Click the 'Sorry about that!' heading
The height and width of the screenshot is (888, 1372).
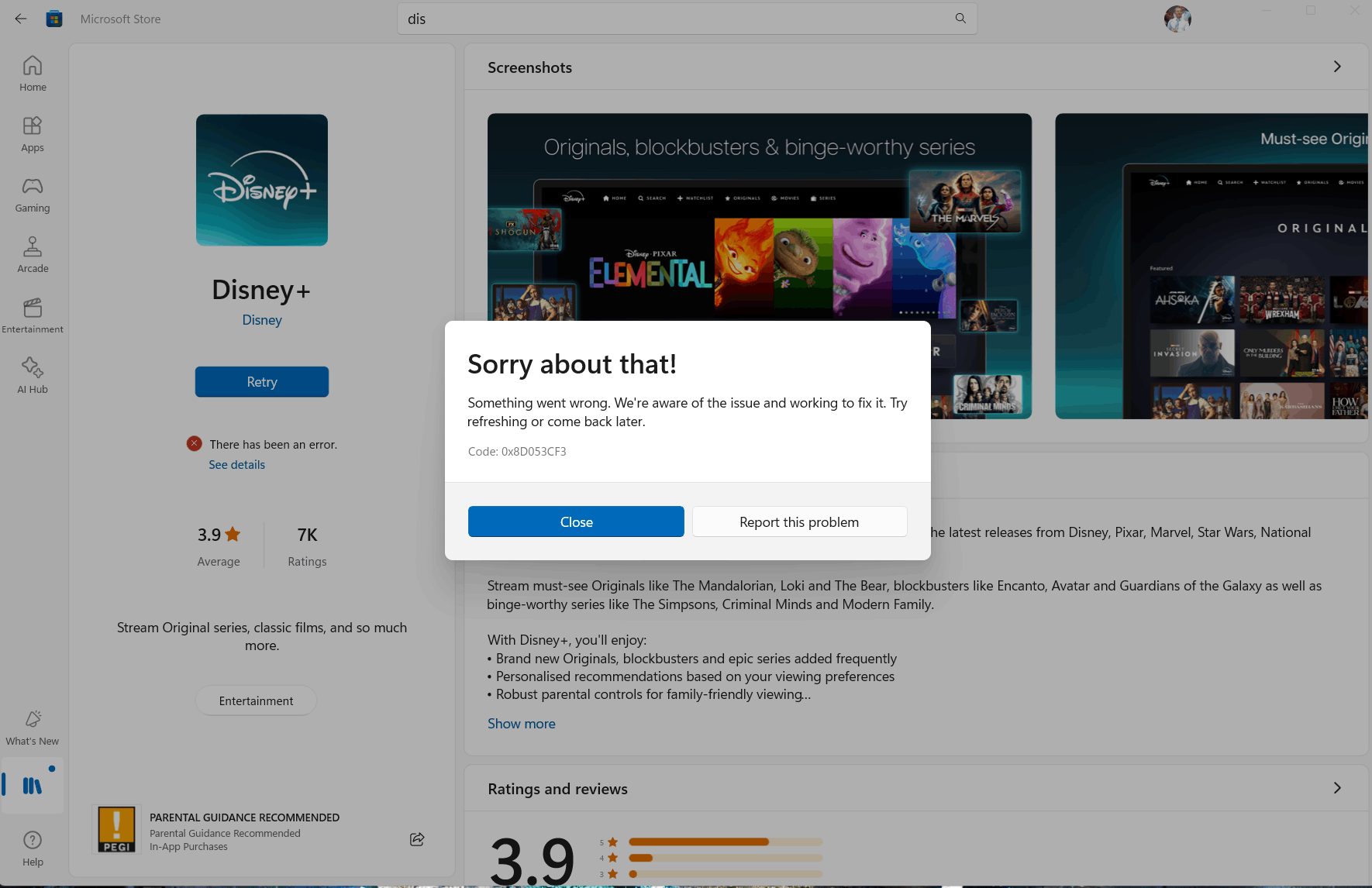pos(572,363)
